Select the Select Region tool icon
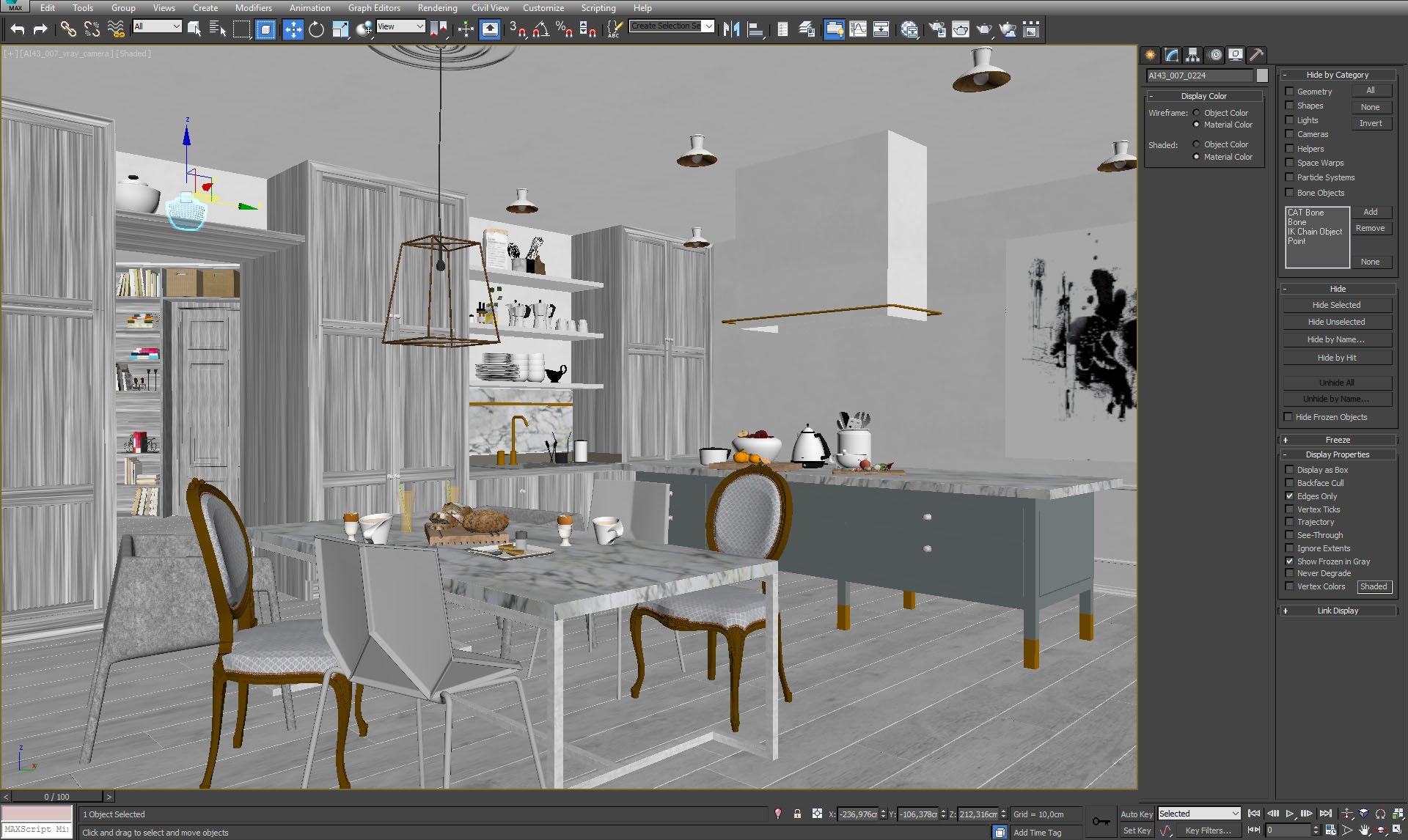Screen dimensions: 1408x840 click(241, 30)
